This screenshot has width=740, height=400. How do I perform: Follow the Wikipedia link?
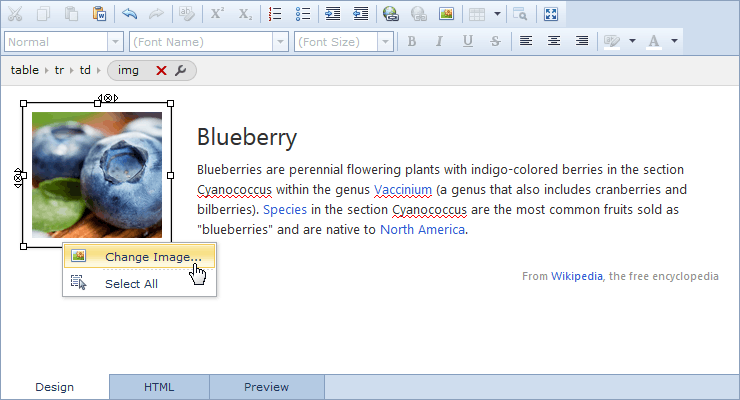(576, 276)
